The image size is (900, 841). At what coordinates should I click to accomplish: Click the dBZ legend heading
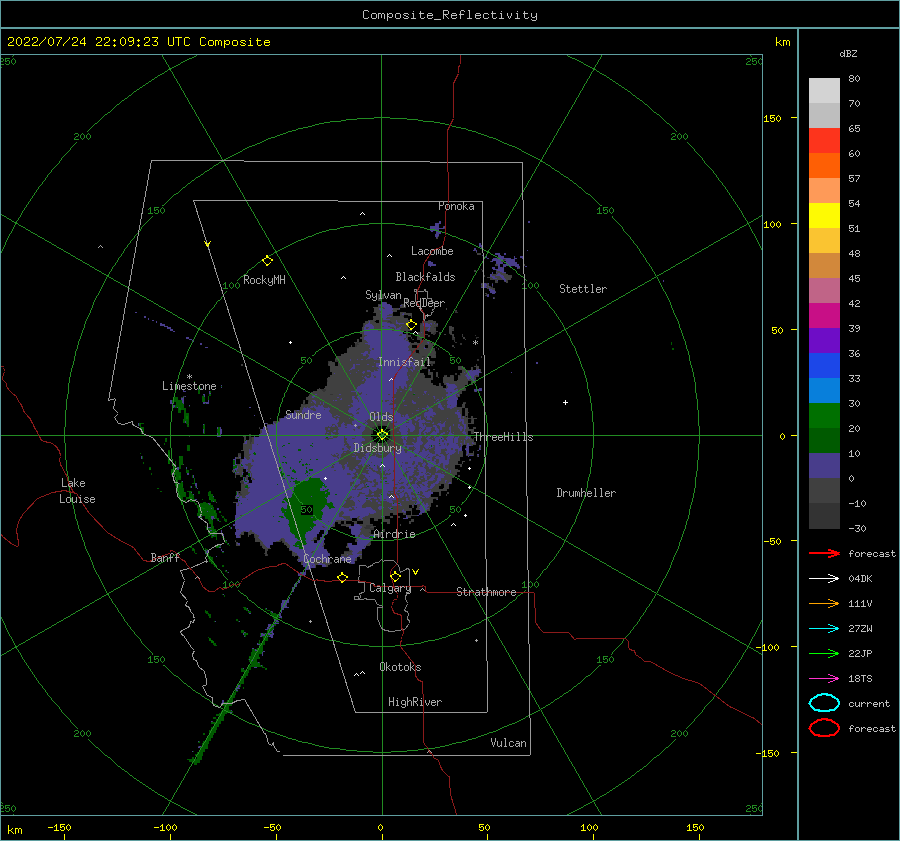click(848, 53)
